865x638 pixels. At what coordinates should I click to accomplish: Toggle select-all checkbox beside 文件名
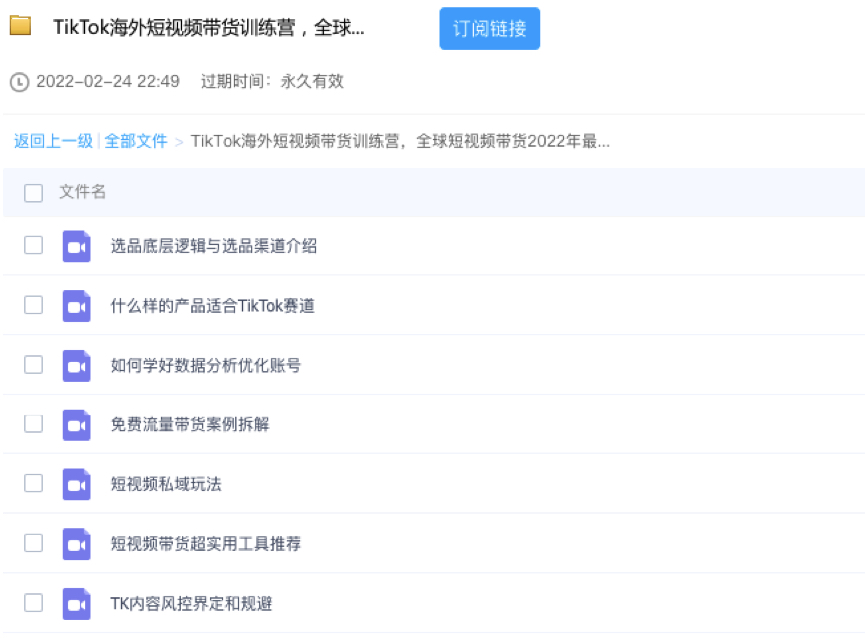click(34, 193)
